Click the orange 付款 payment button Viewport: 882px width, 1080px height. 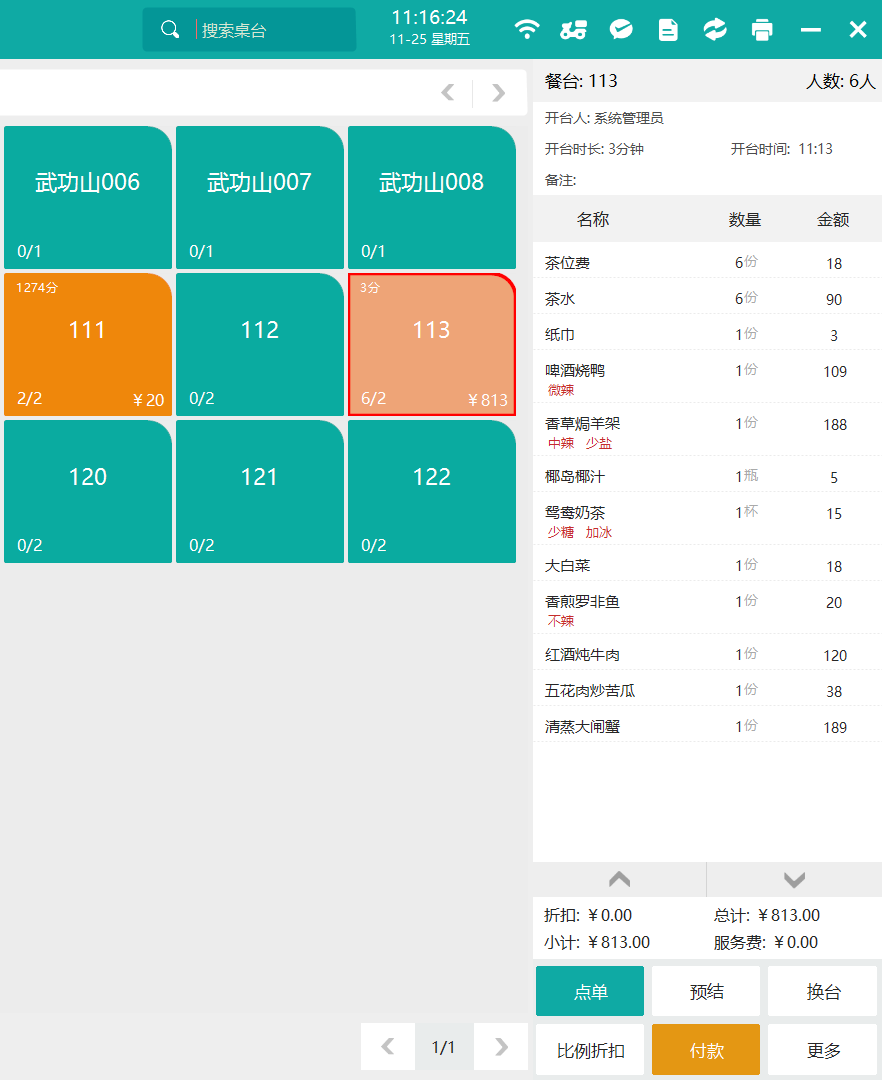click(x=706, y=1050)
